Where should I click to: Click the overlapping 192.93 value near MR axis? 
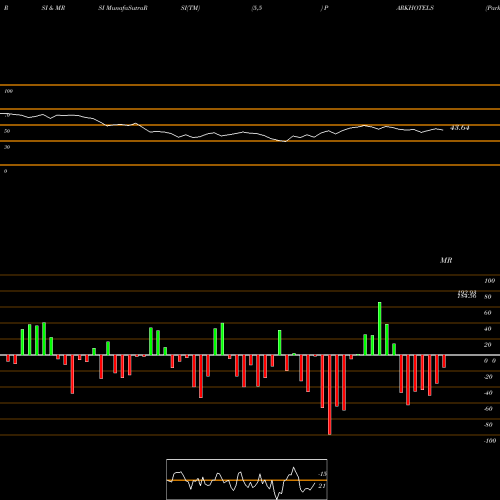tap(467, 292)
